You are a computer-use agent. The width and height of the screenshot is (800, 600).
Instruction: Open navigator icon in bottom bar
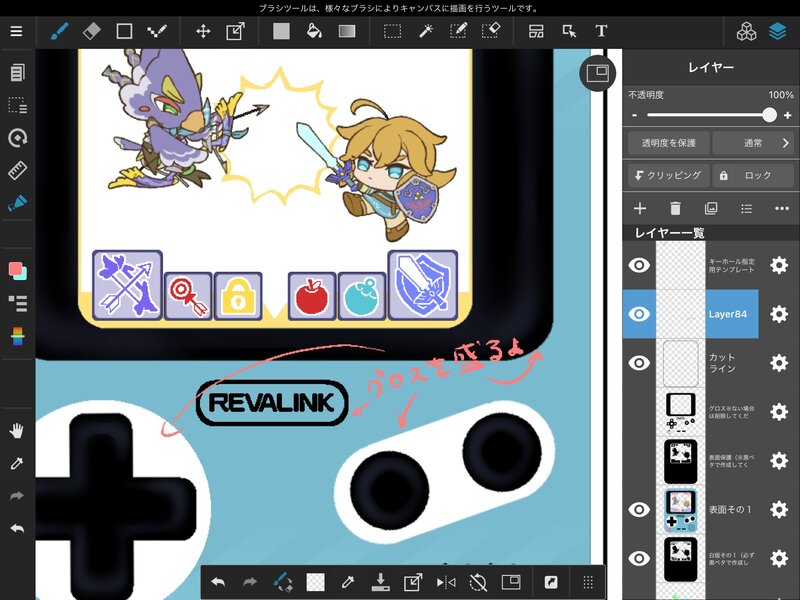point(511,582)
